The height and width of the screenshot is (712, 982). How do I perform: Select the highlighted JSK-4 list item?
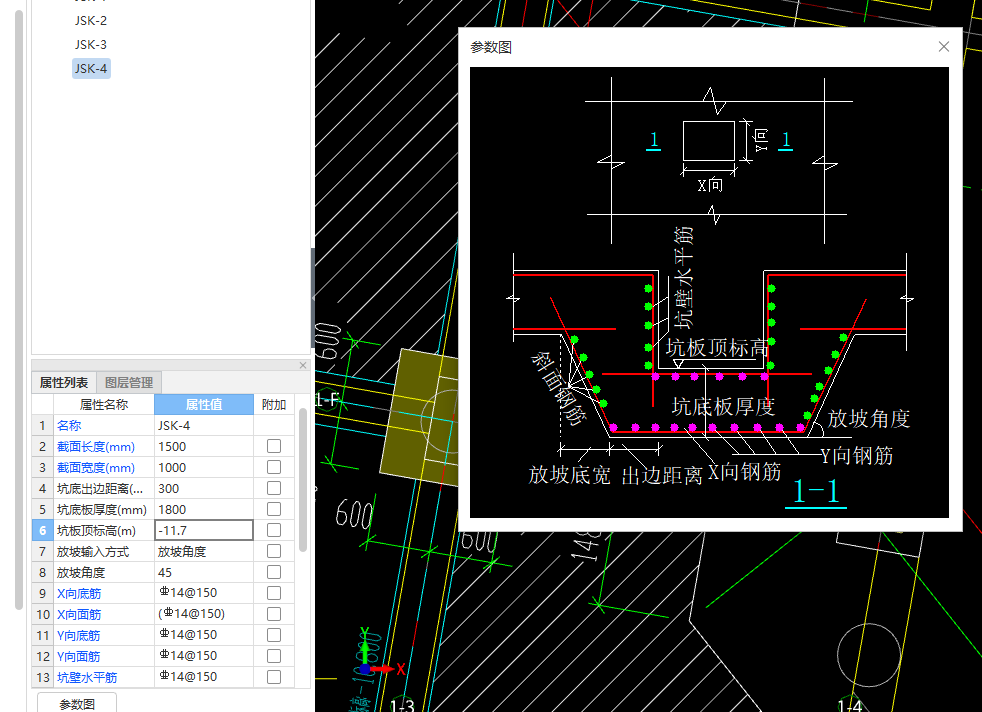pos(91,68)
